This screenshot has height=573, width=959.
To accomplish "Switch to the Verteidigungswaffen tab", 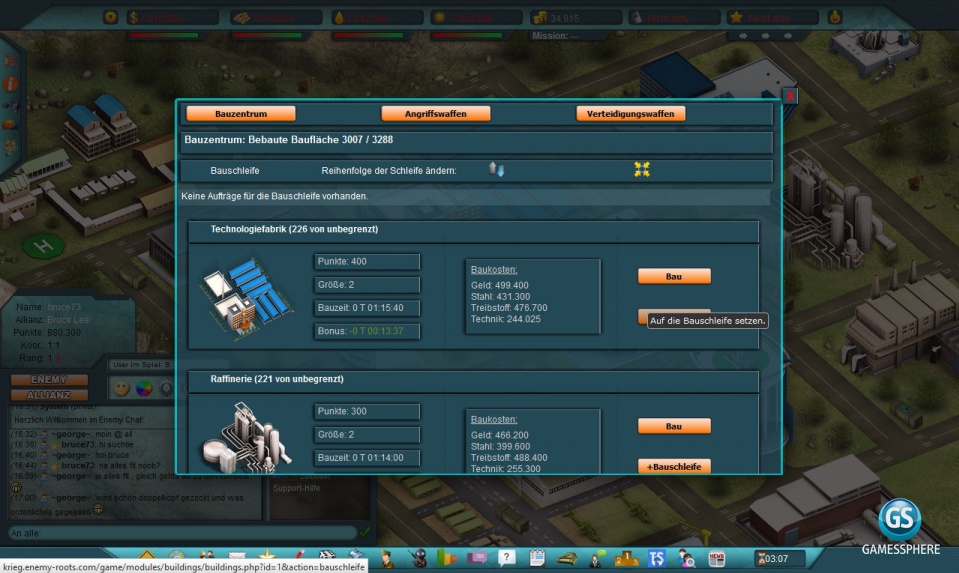I will [630, 114].
